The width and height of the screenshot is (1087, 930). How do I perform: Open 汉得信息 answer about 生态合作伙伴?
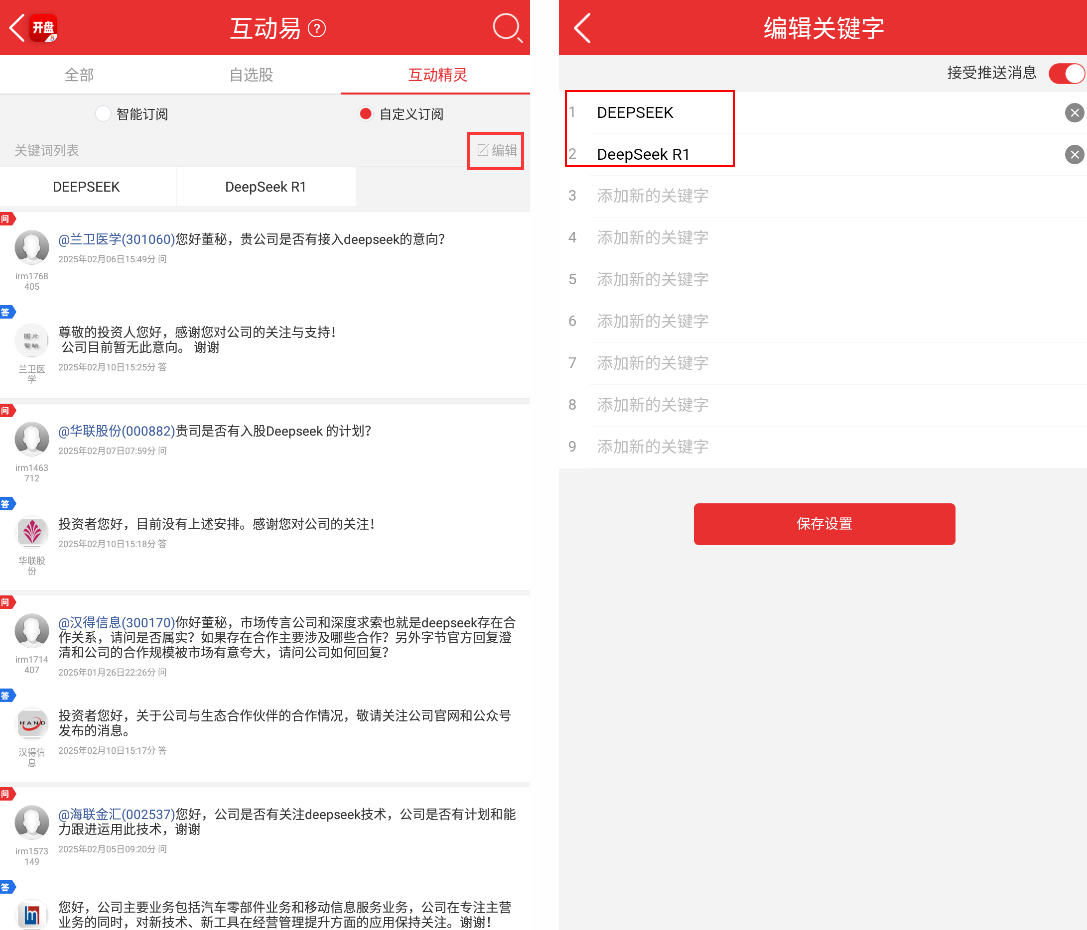click(285, 723)
